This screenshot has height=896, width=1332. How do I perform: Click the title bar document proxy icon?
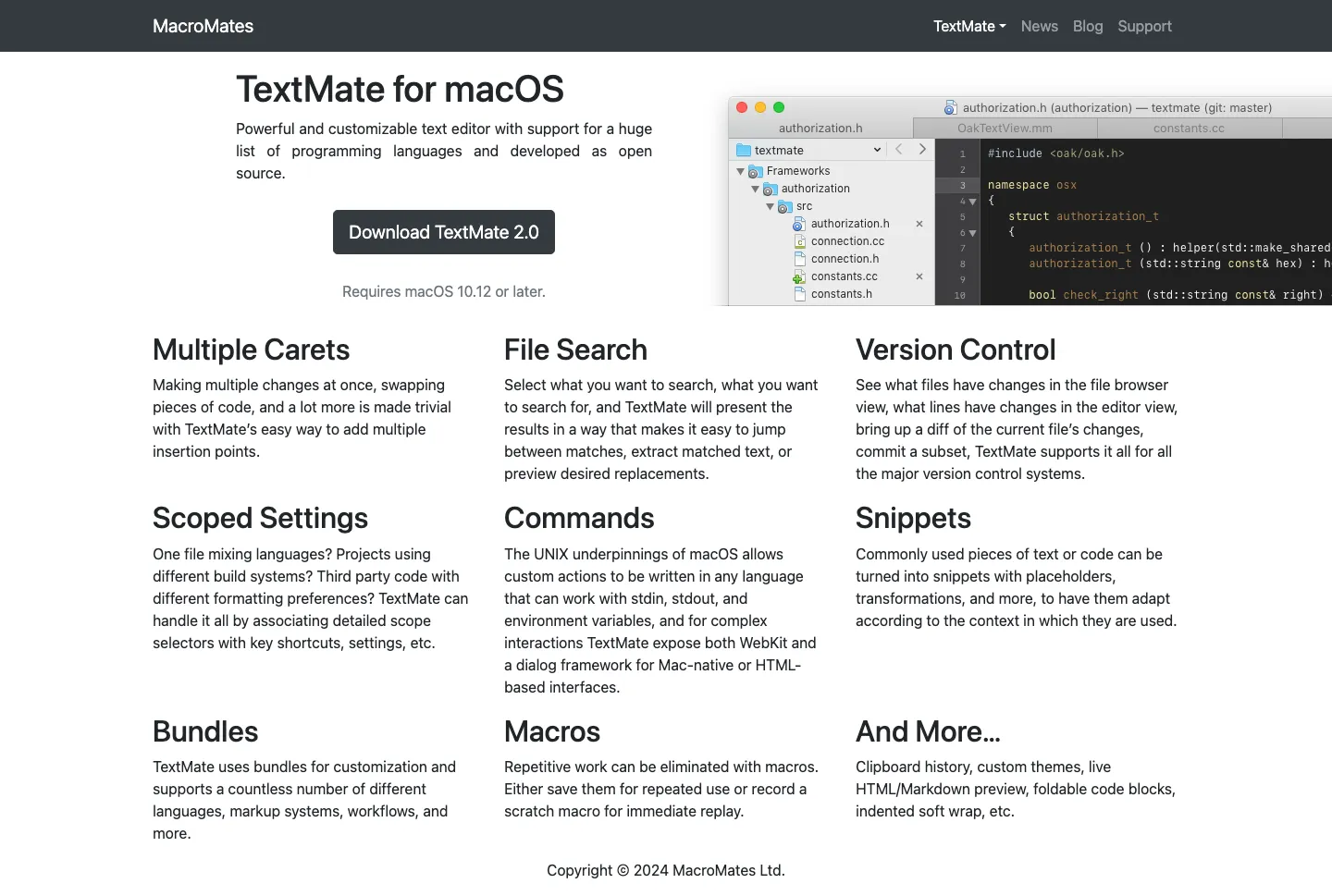(950, 107)
